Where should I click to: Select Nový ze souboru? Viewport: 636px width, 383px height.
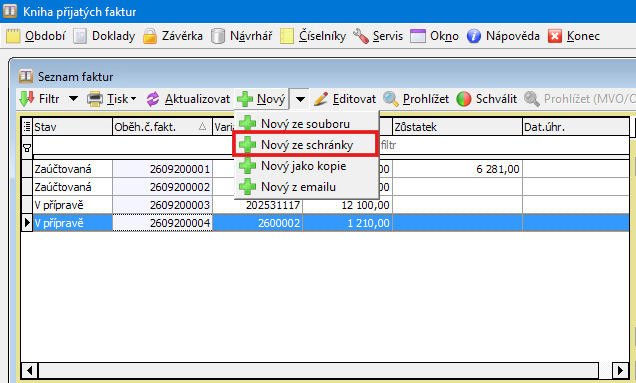click(306, 123)
